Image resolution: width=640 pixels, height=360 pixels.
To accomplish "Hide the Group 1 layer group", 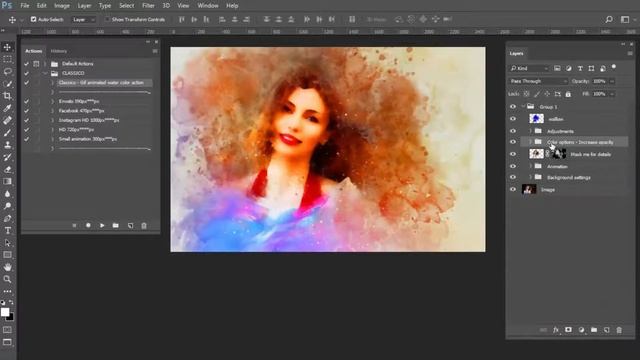I will pos(513,107).
